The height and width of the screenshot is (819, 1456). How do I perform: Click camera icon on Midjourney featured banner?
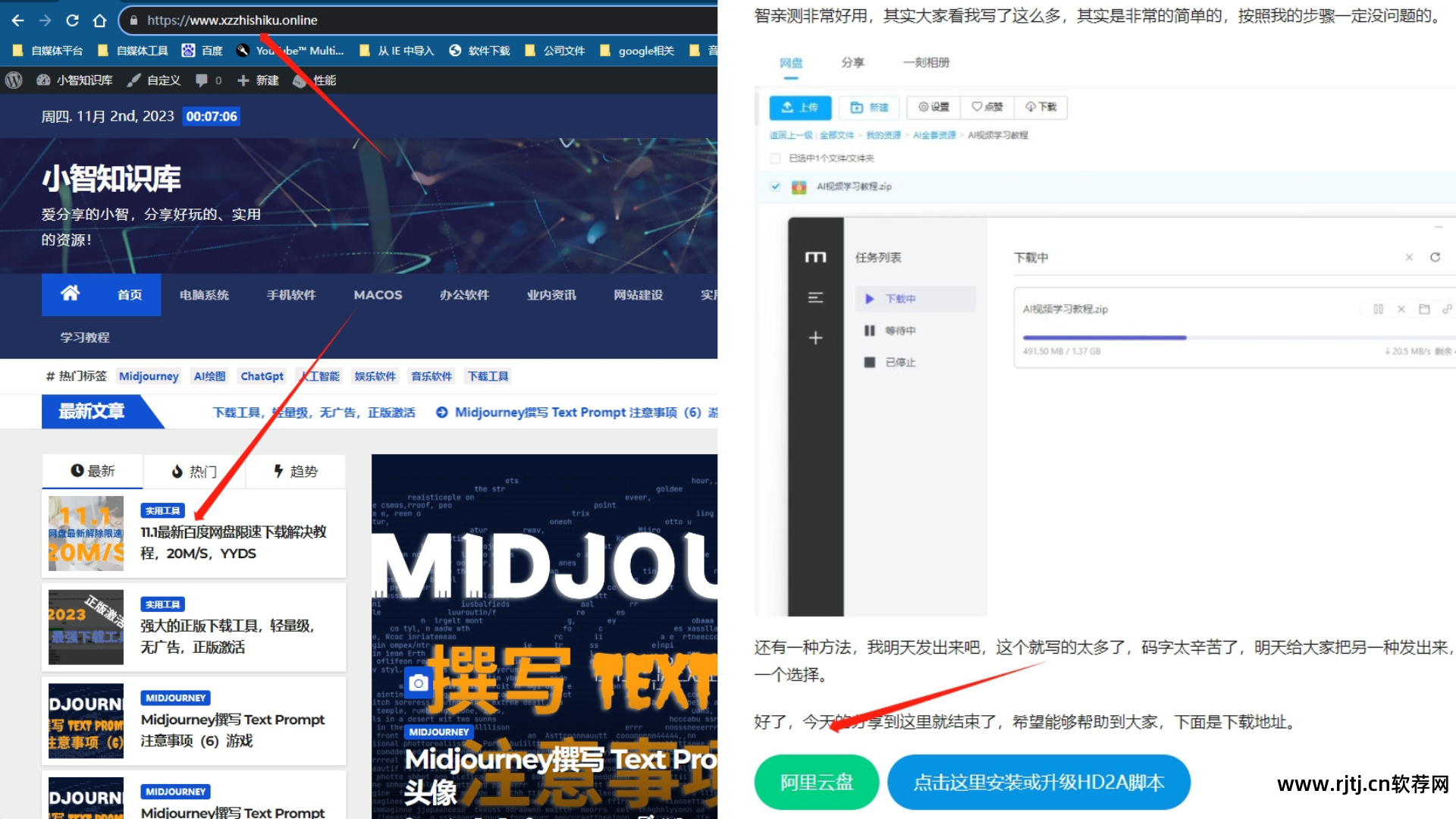418,683
